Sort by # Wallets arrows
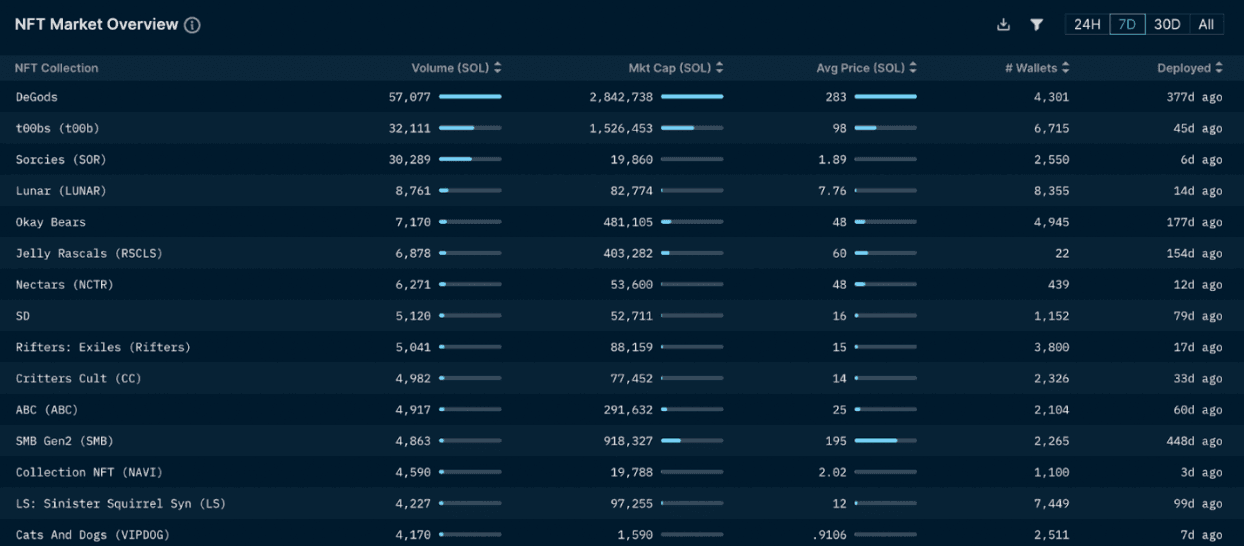 coord(1066,68)
